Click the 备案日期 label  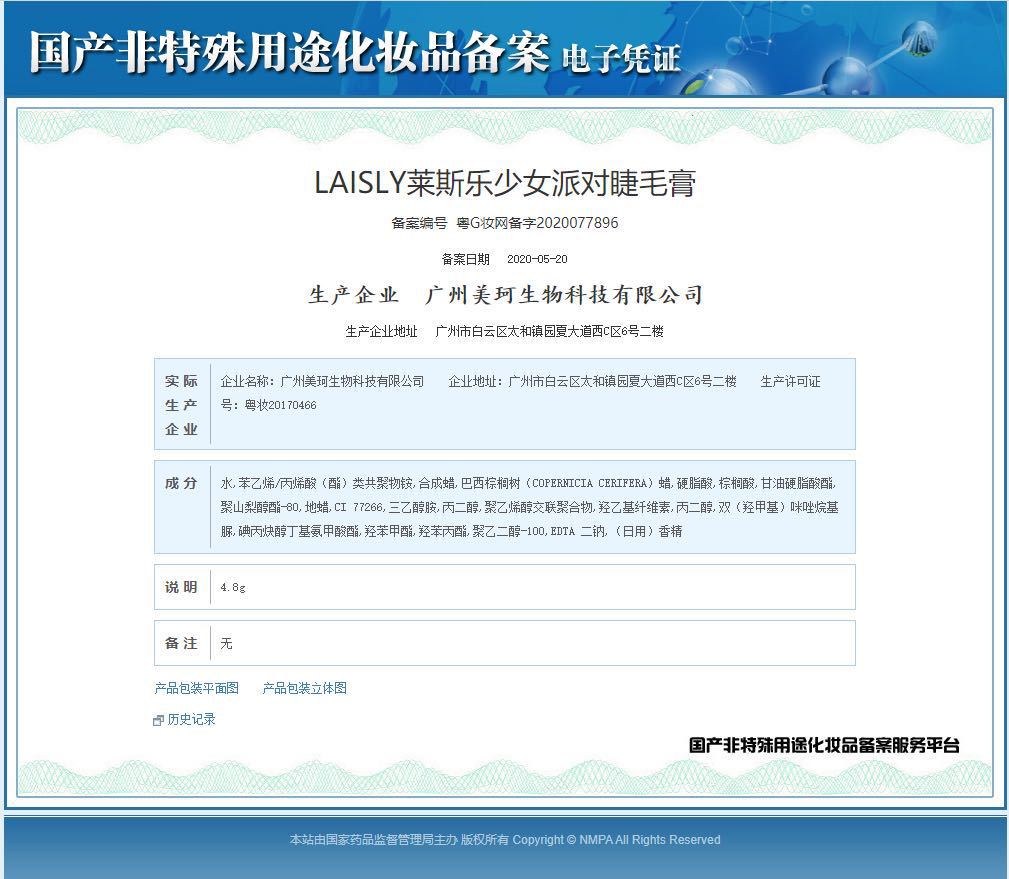coord(465,259)
